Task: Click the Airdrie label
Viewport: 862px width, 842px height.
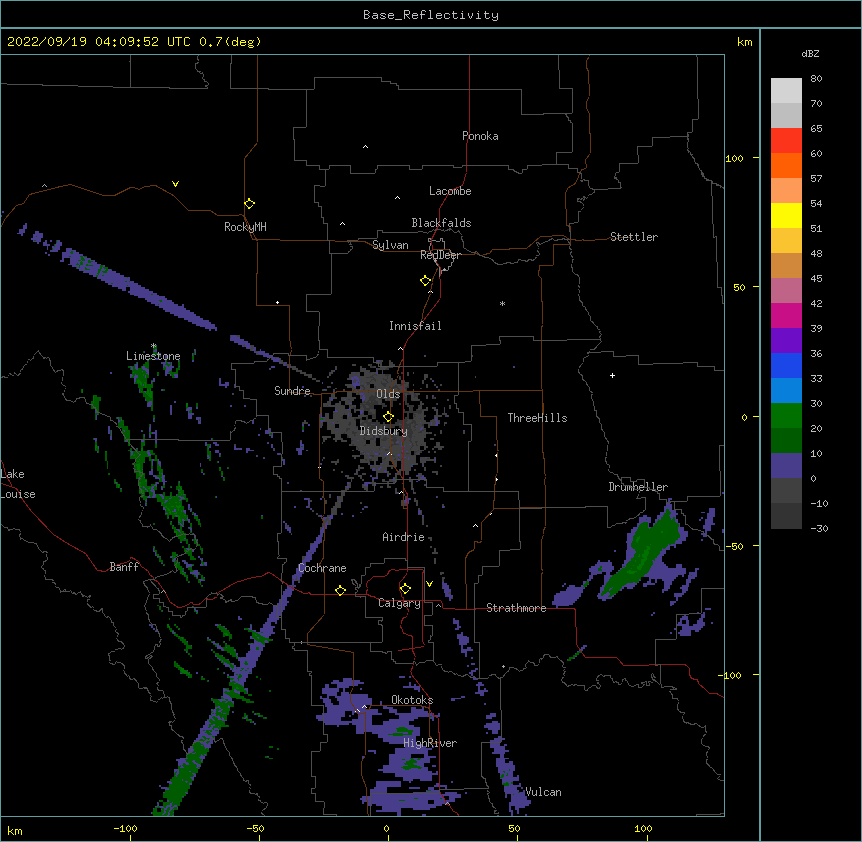Action: (404, 537)
